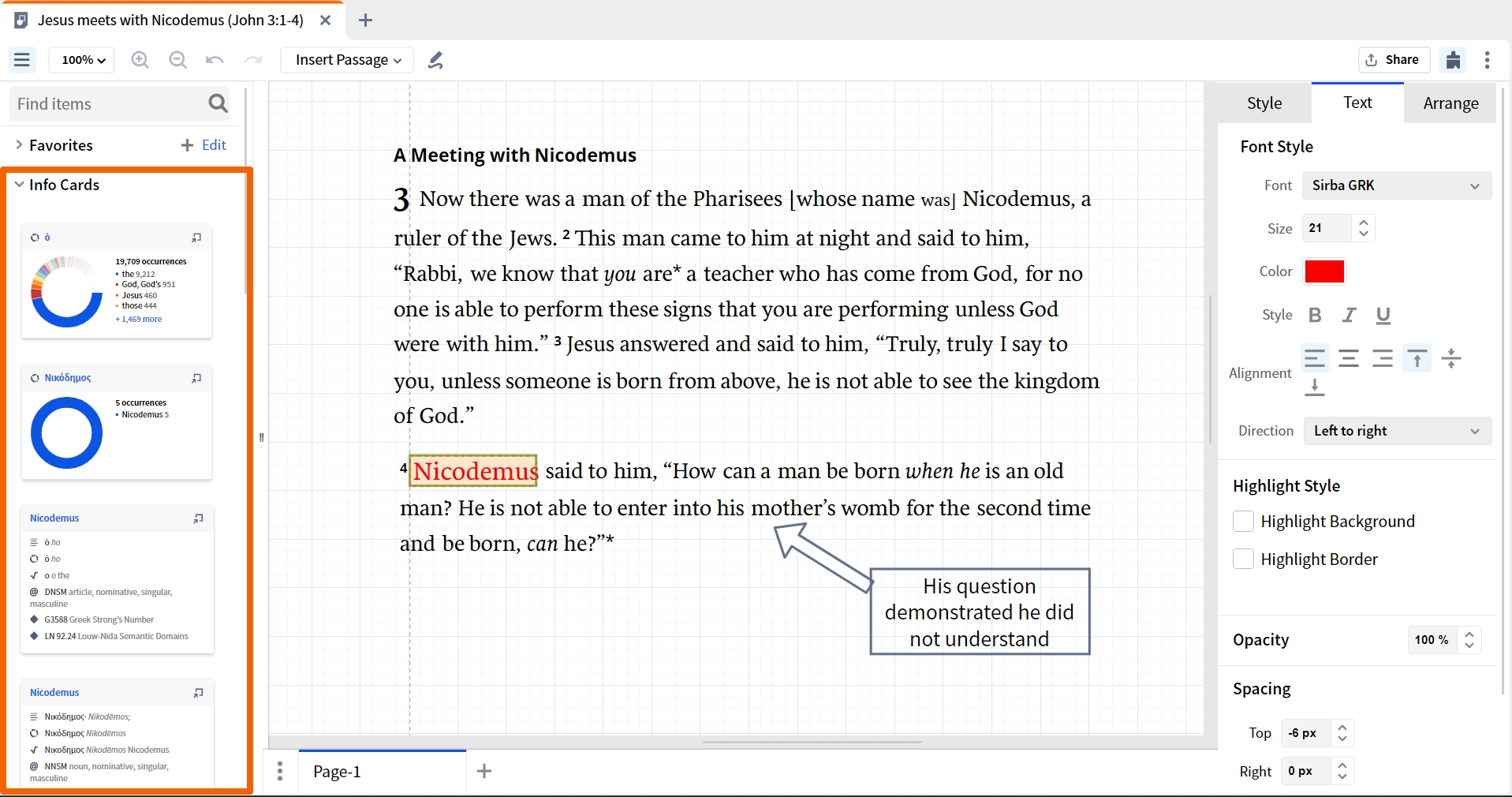
Task: Switch to the Style tab
Action: [1264, 103]
